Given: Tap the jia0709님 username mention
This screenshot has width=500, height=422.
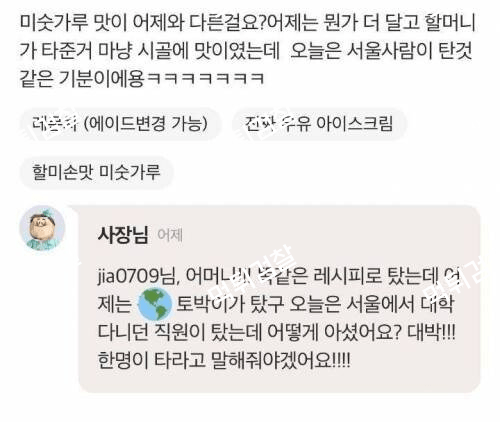Looking at the screenshot, I should 136,276.
